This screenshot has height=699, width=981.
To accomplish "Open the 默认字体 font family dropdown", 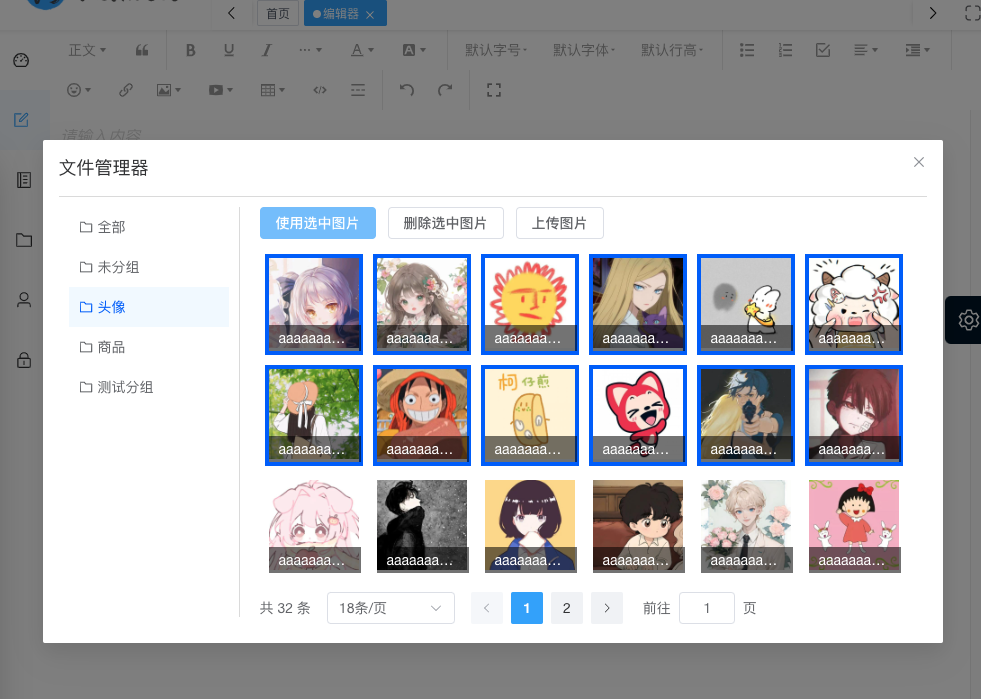I will [584, 50].
